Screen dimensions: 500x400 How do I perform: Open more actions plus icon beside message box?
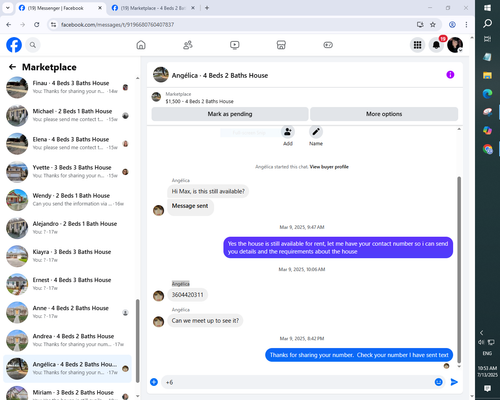click(x=154, y=382)
